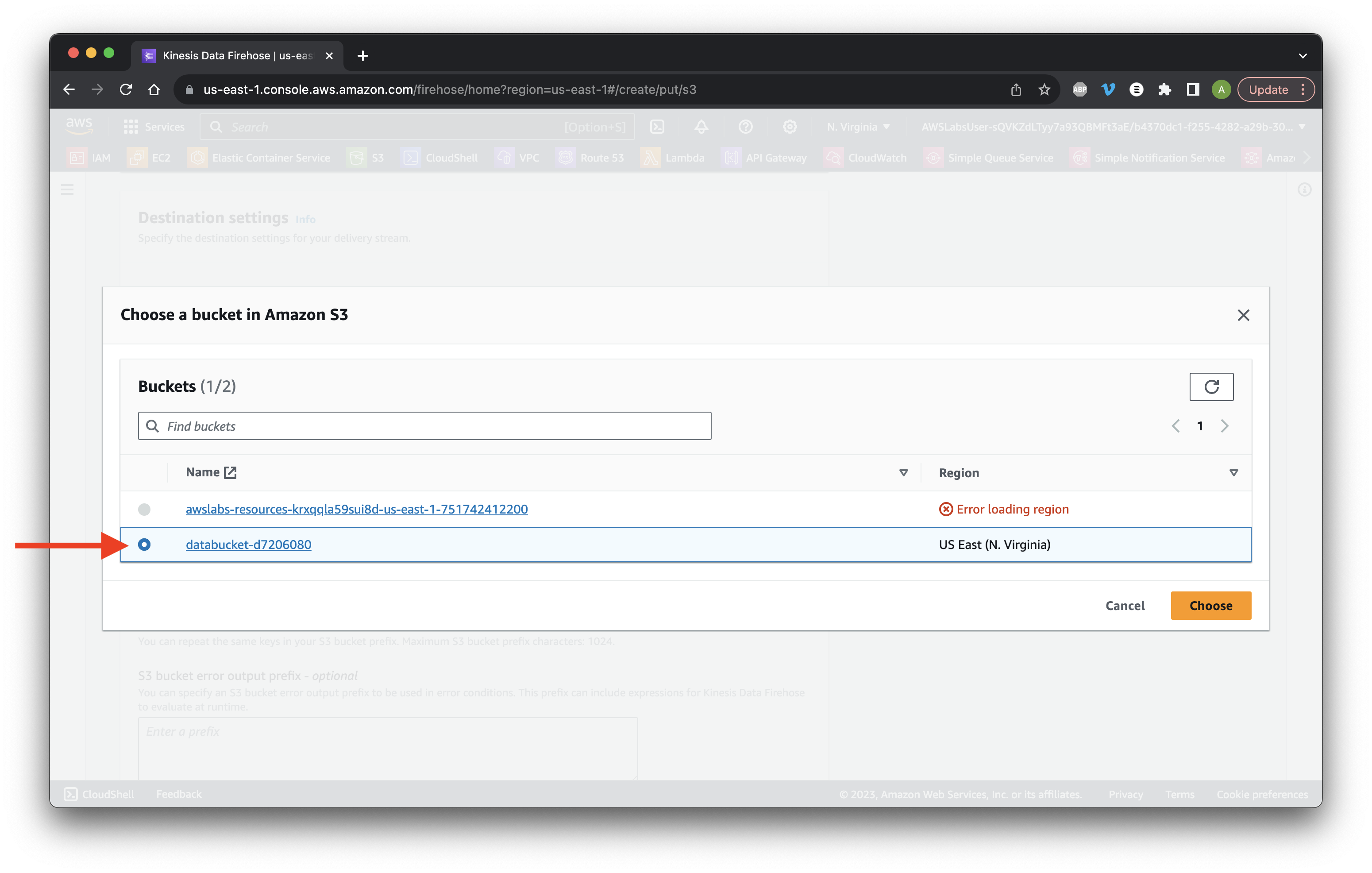This screenshot has width=1372, height=873.
Task: Open the left navigation hamburger menu
Action: pyautogui.click(x=67, y=190)
